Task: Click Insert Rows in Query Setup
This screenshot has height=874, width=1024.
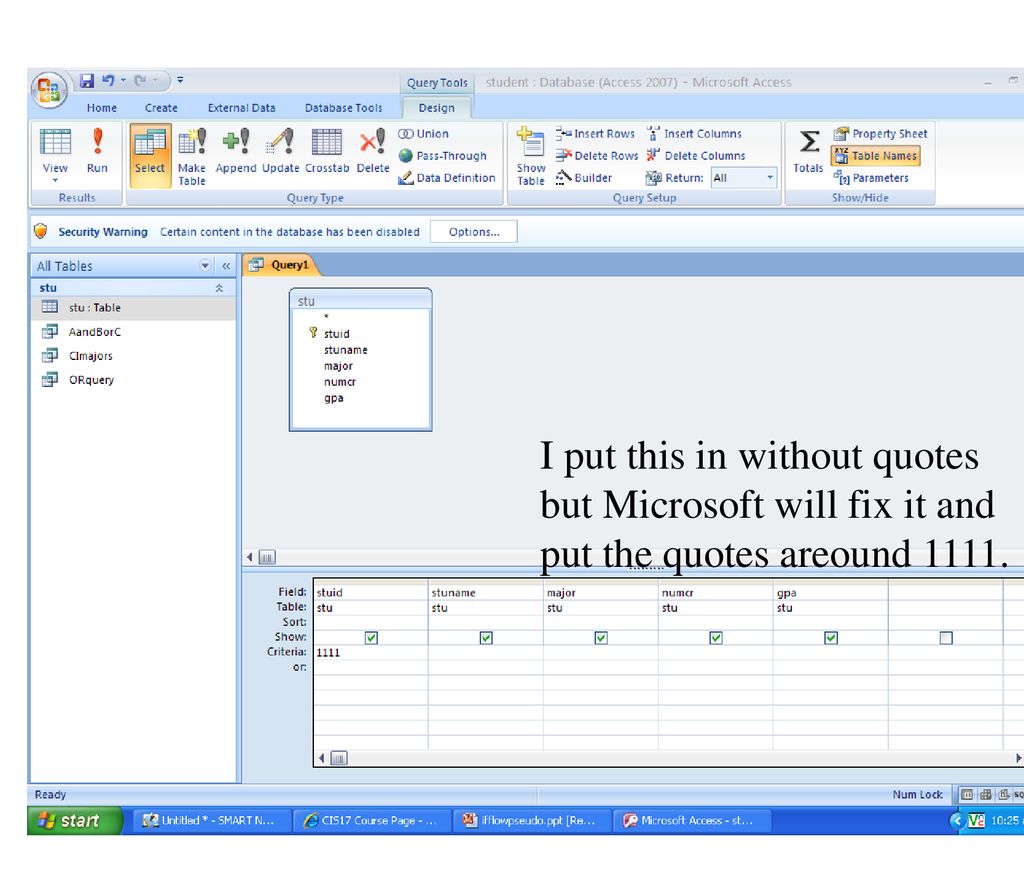Action: click(596, 134)
